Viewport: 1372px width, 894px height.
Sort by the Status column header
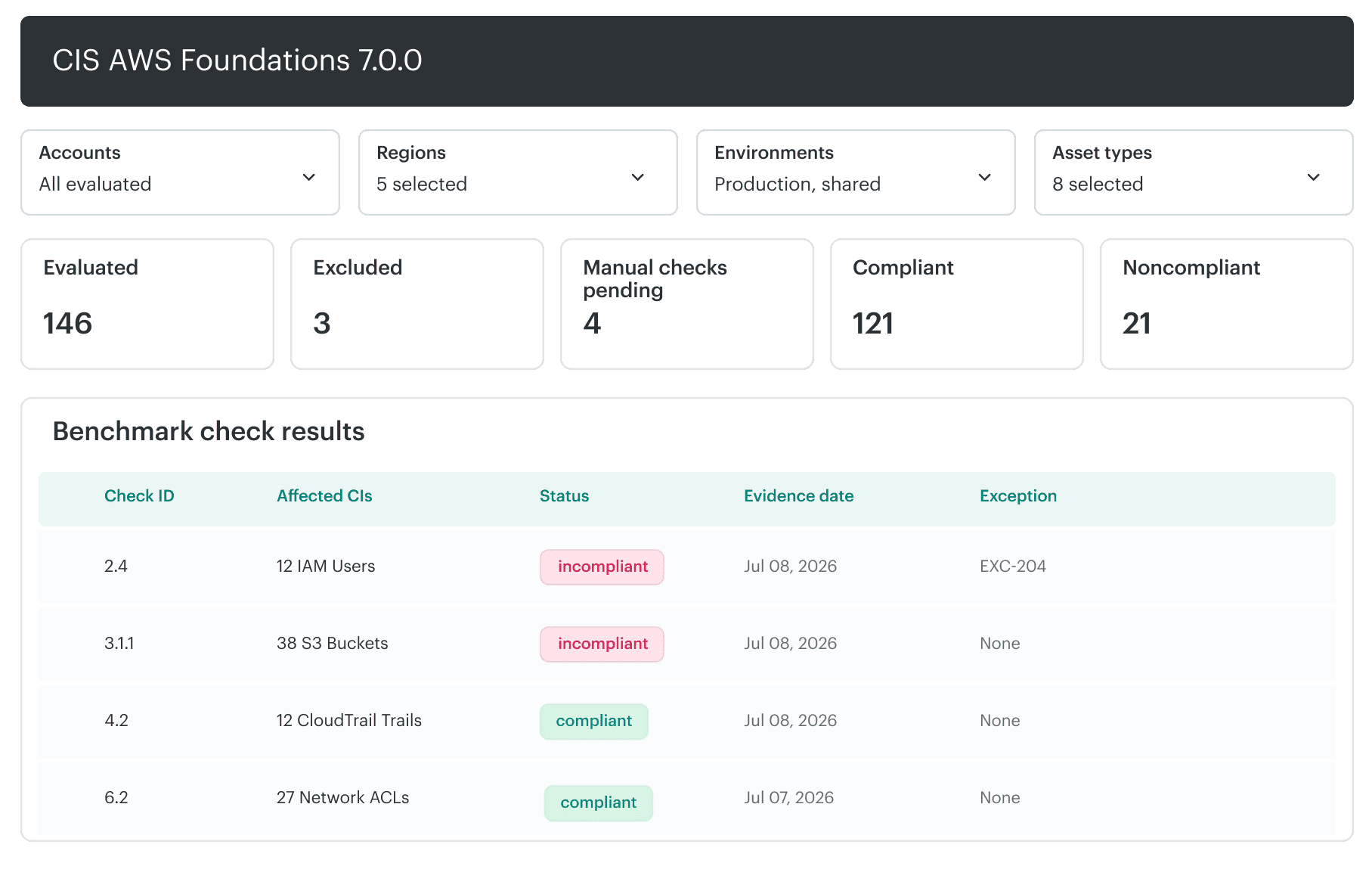pyautogui.click(x=564, y=496)
